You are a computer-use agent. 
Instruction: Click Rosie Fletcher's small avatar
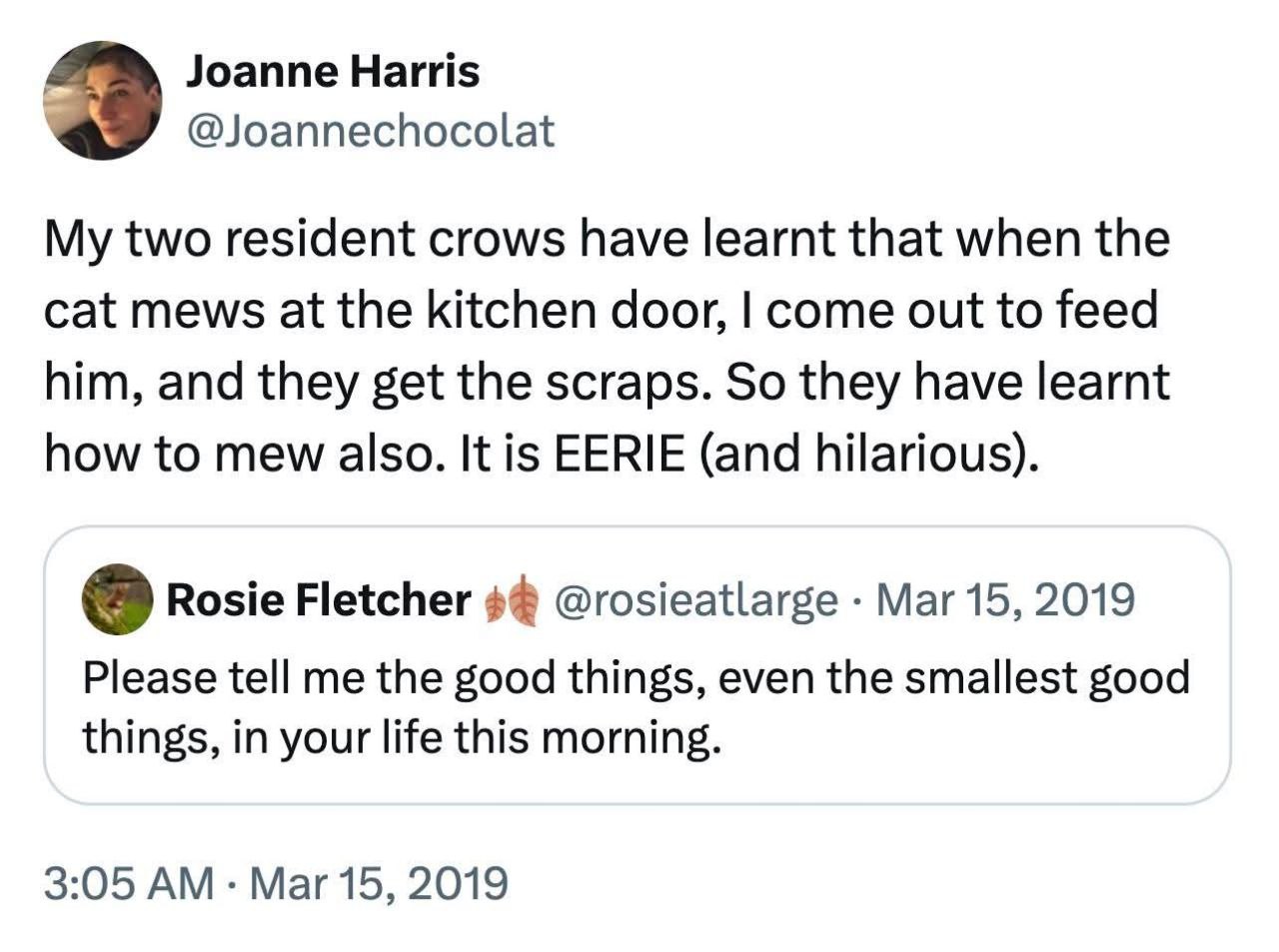118,599
